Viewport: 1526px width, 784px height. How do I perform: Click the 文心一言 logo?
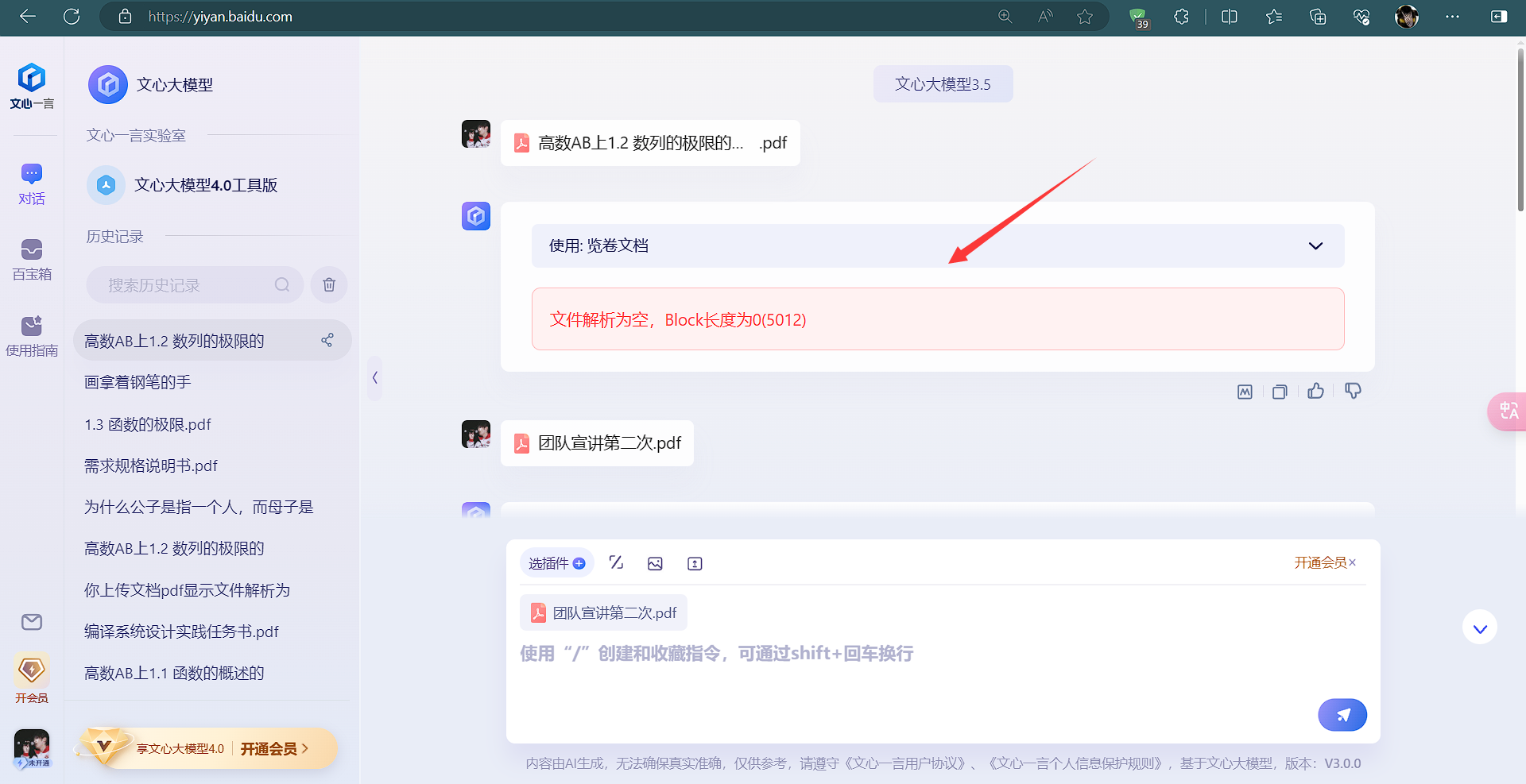(x=32, y=87)
